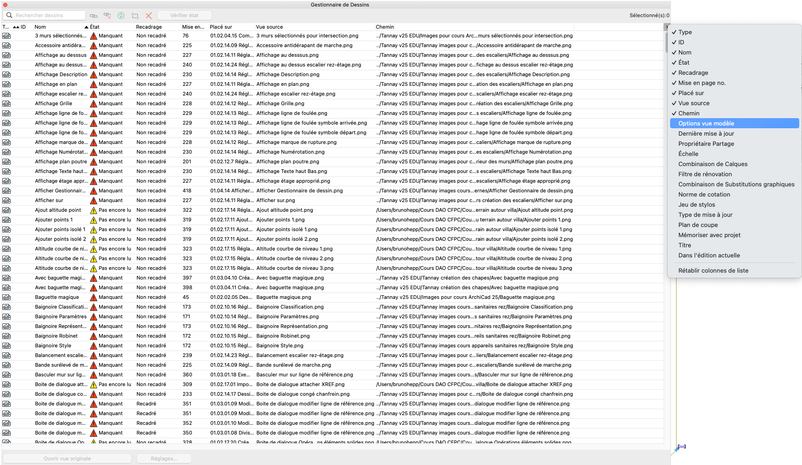The width and height of the screenshot is (802, 465).
Task: Choose 'Jeu de stylos' menu entry
Action: coord(734,205)
